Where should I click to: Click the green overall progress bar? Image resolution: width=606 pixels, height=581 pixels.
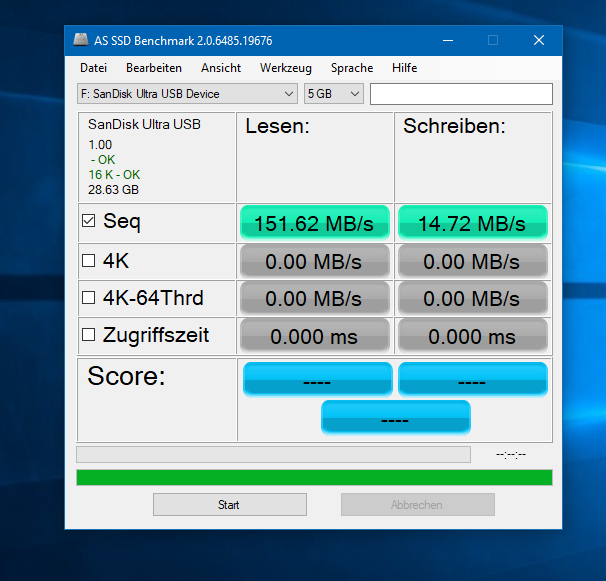tap(314, 477)
